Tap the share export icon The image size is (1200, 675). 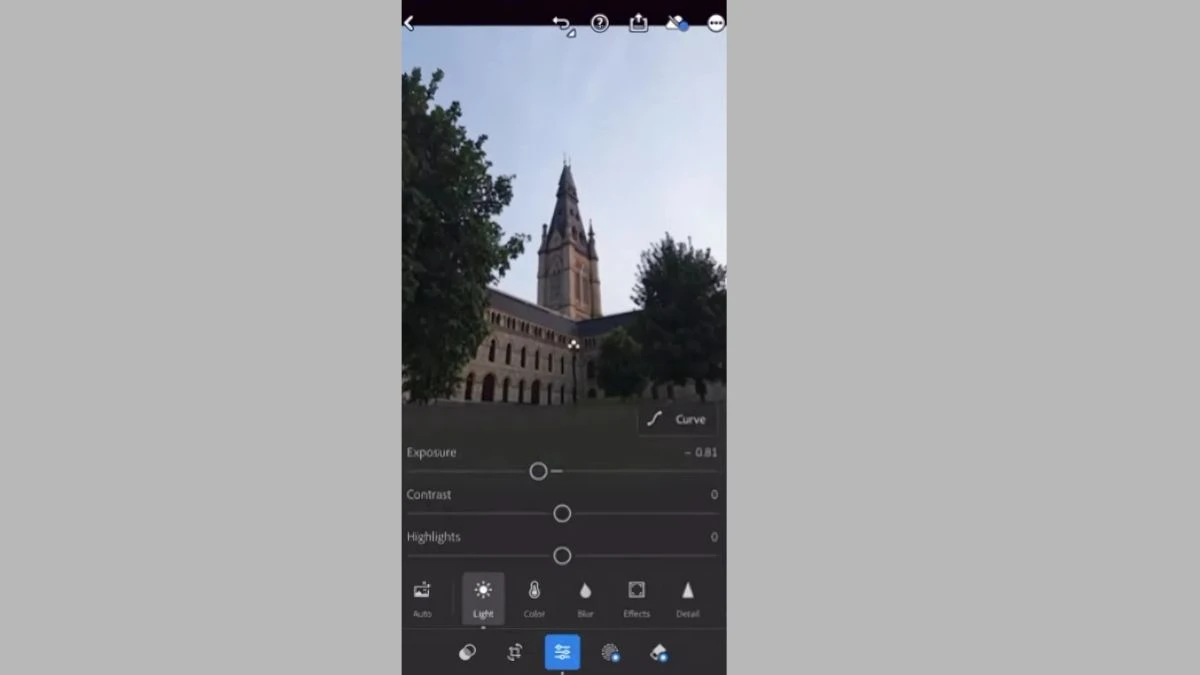pyautogui.click(x=638, y=23)
